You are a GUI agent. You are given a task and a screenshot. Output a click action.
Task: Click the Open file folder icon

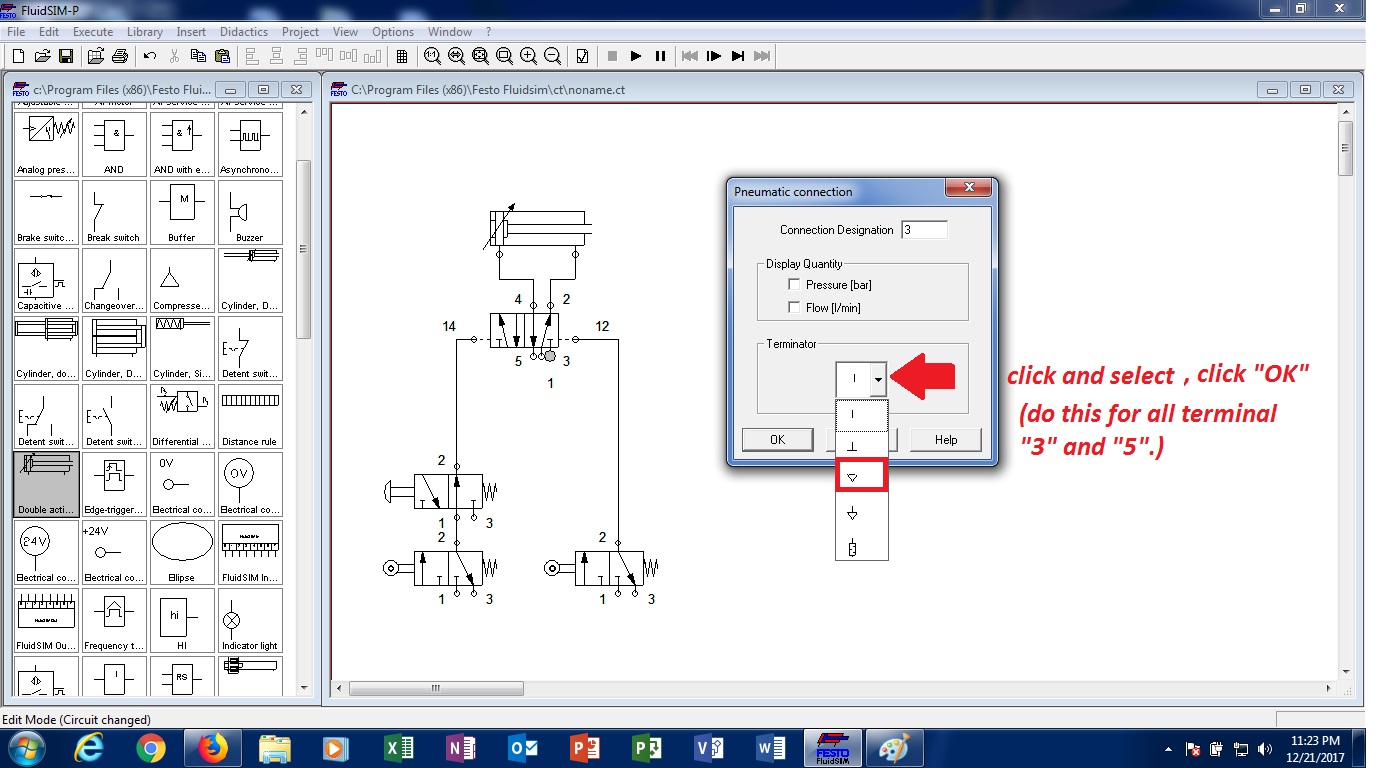pyautogui.click(x=42, y=56)
